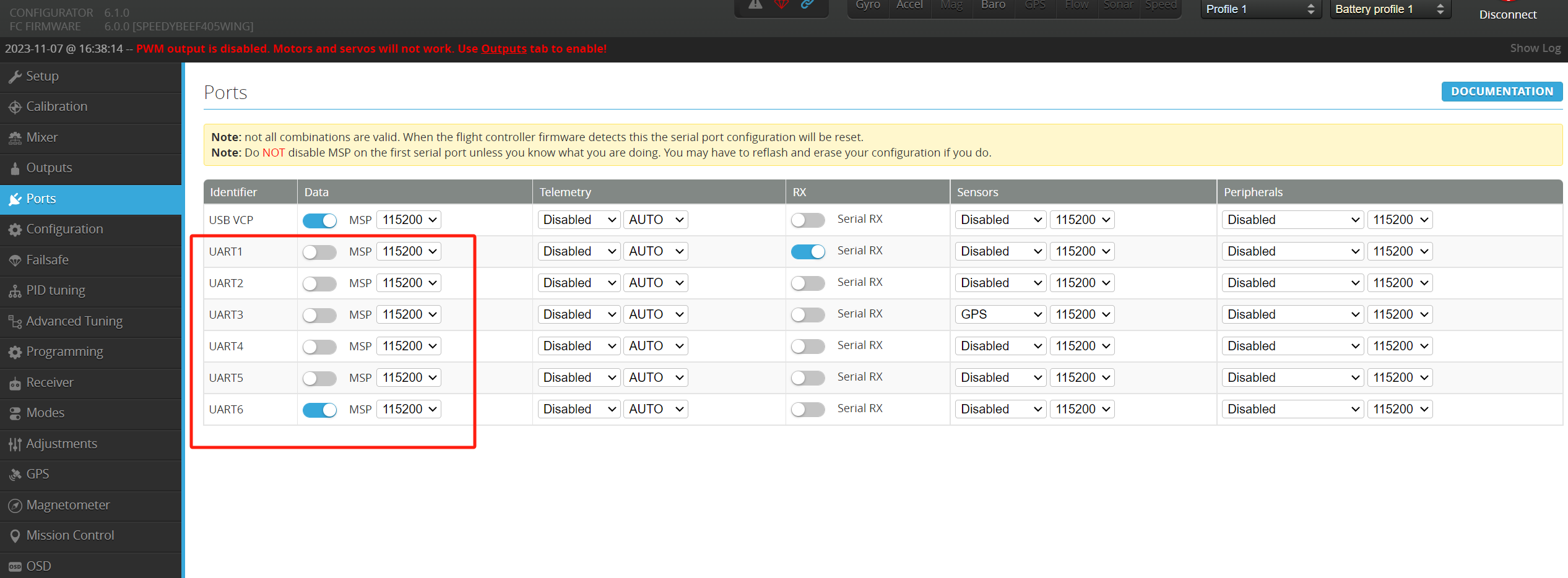Screen dimensions: 1568x578
Task: Click the Failsafe parachute icon
Action: 15,261
